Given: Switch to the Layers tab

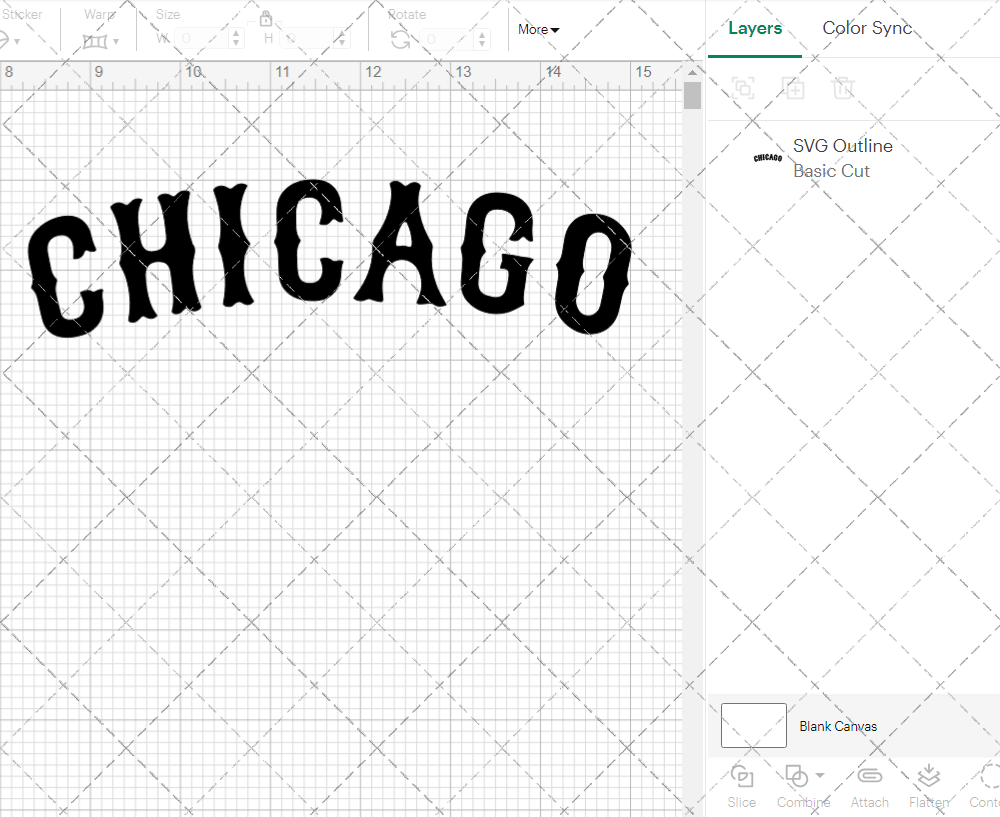Looking at the screenshot, I should tap(755, 28).
